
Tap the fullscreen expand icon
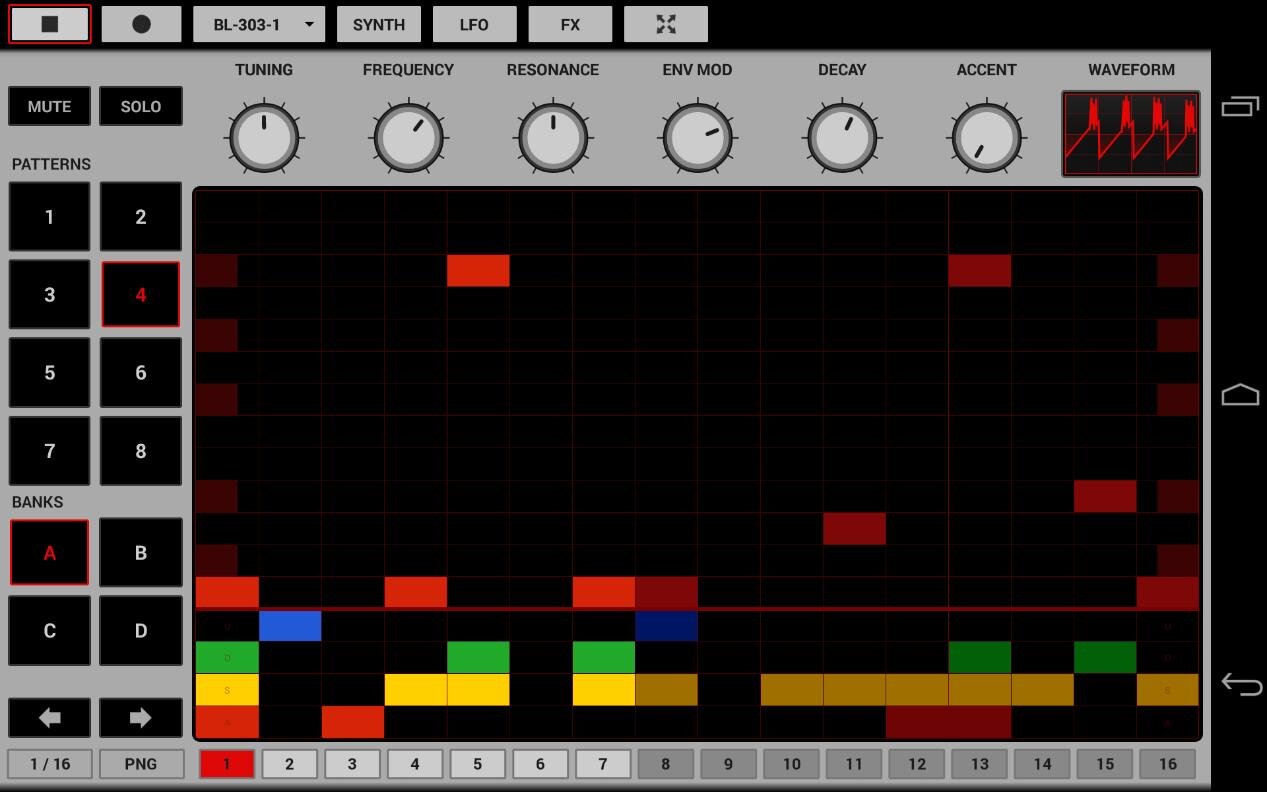click(x=665, y=25)
